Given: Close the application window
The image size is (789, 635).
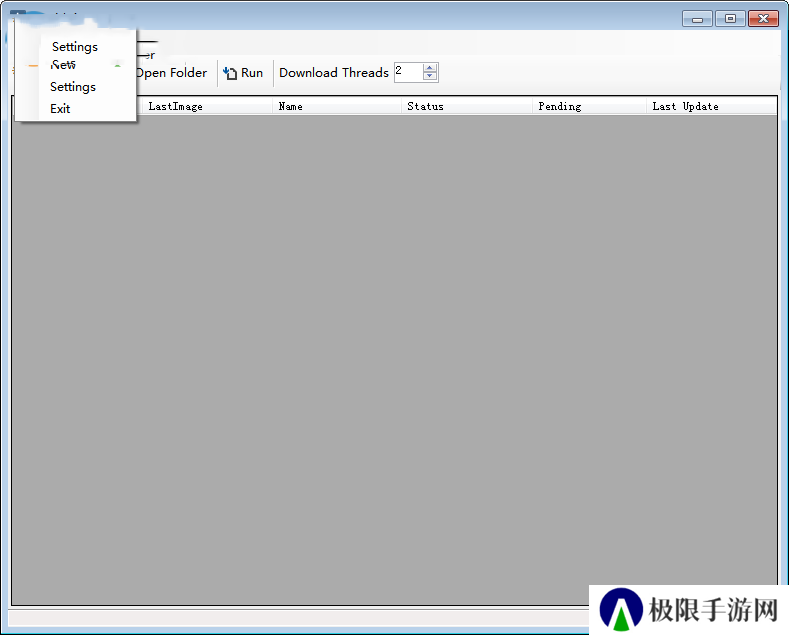Looking at the screenshot, I should tap(763, 19).
